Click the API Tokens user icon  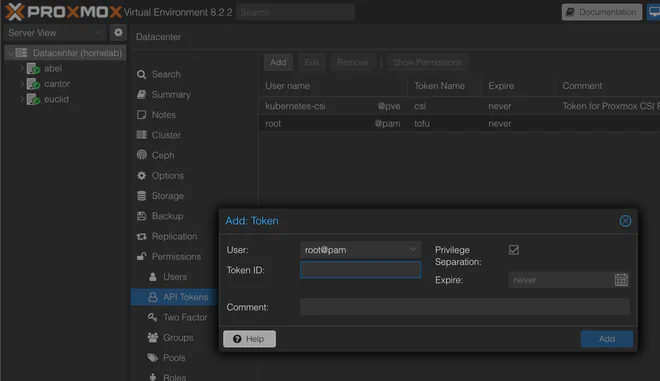coord(153,297)
